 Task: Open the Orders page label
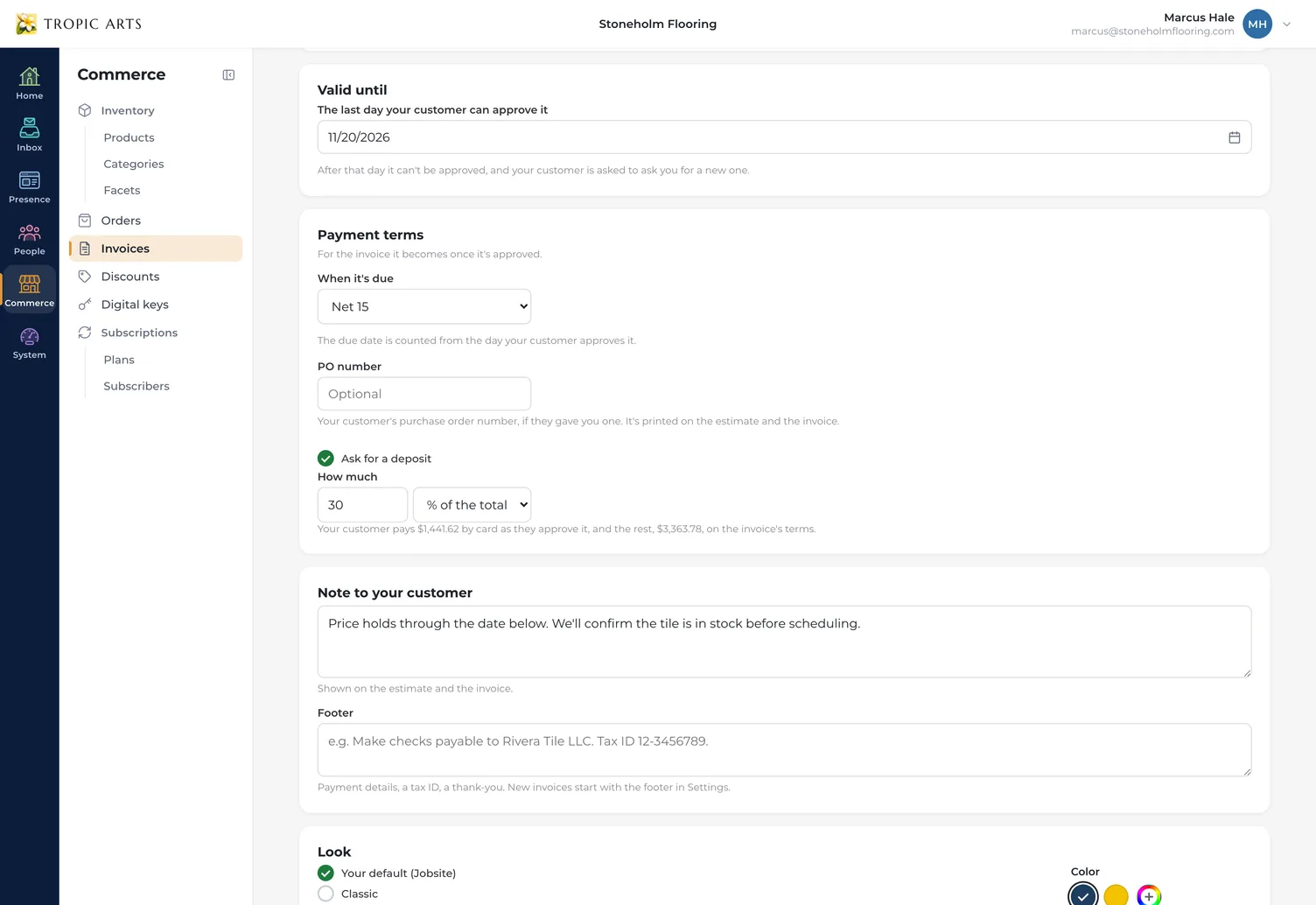pos(121,221)
